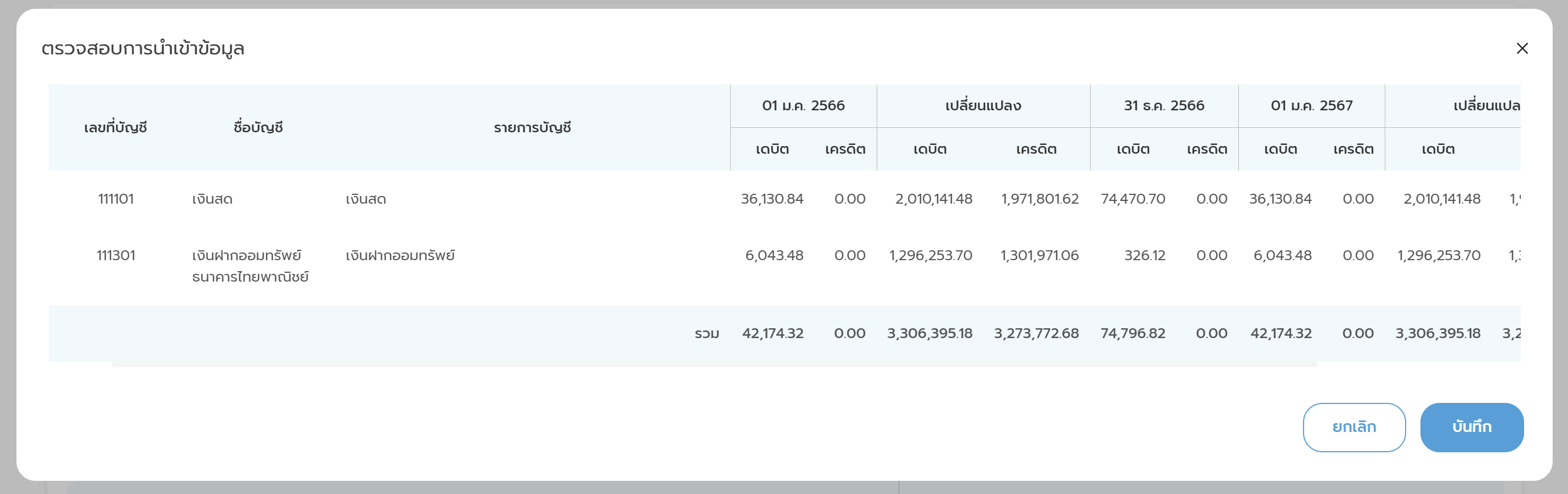Image resolution: width=1568 pixels, height=494 pixels.
Task: Select the 01 ม.ค. 2567 header group
Action: point(1311,105)
